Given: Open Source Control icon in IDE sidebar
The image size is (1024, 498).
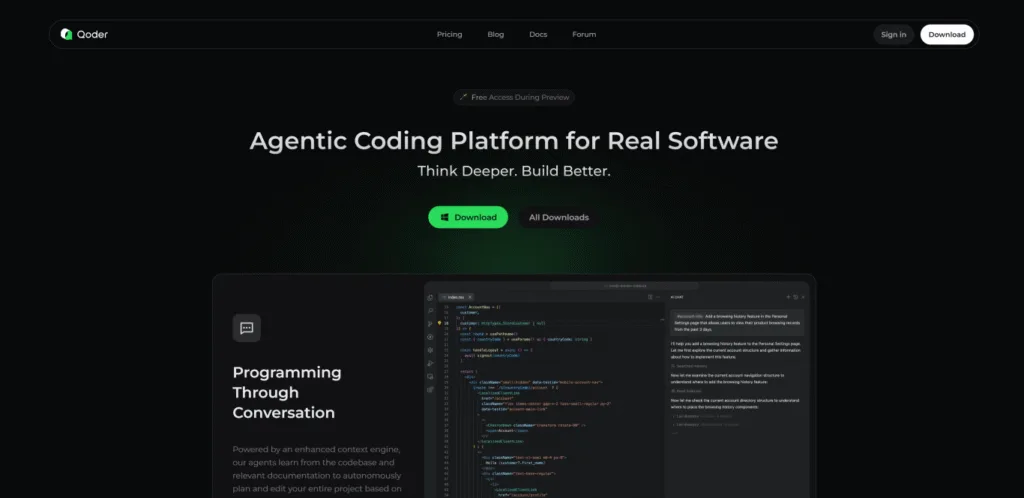Looking at the screenshot, I should pos(430,324).
